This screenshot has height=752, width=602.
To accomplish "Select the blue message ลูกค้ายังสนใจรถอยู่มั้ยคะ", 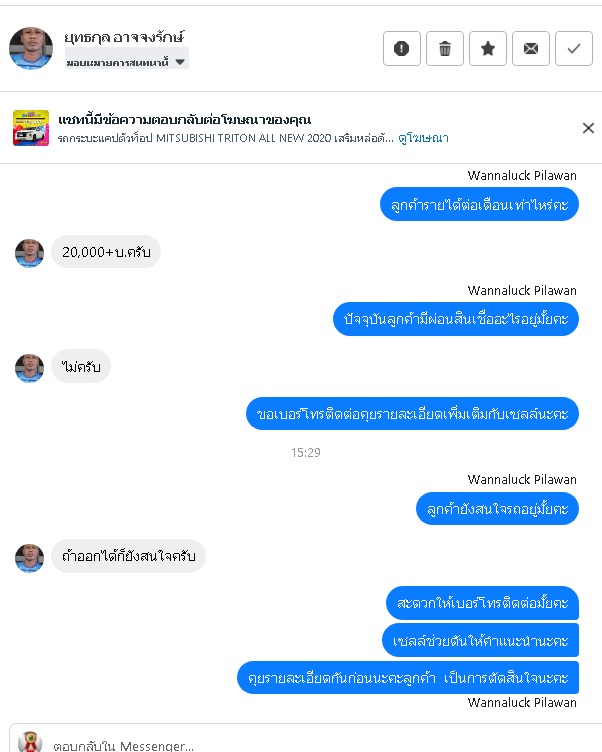I will coord(497,508).
